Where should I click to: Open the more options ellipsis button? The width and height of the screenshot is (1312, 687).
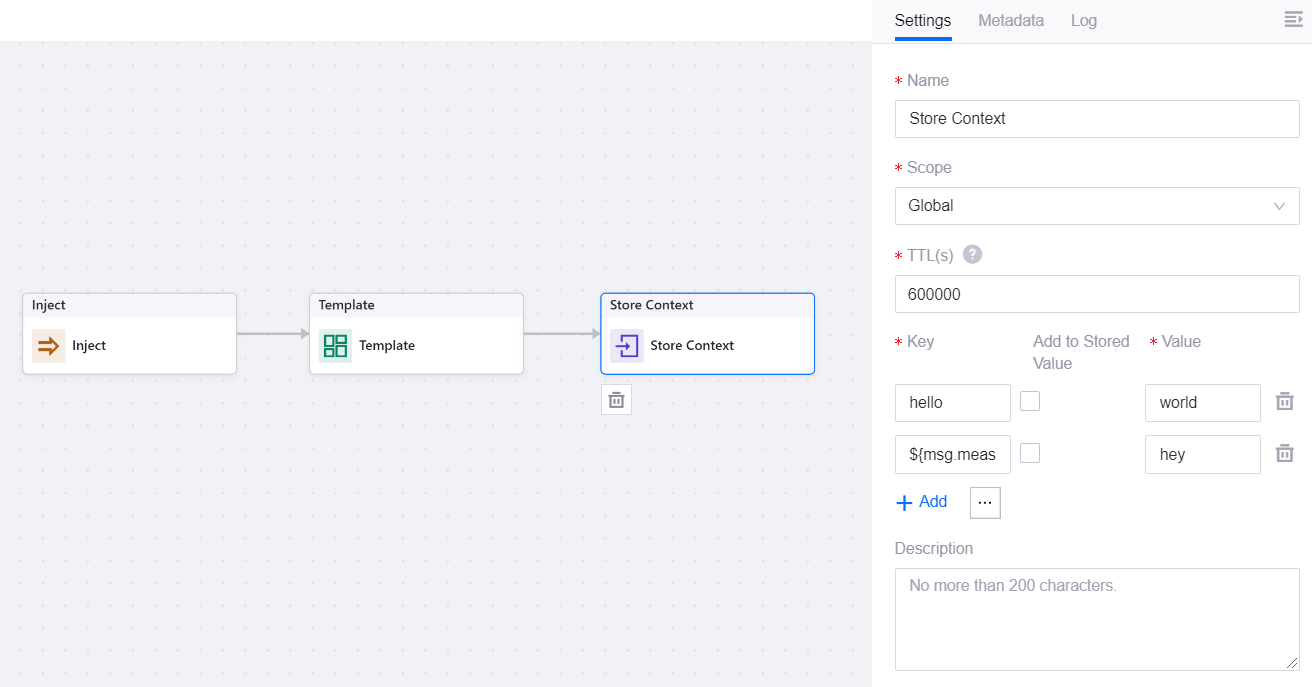[x=985, y=503]
